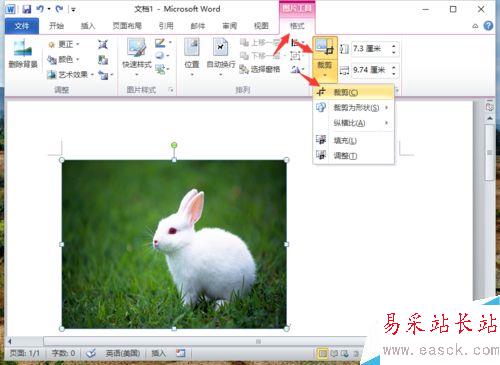This screenshot has width=500, height=365.
Task: Click the macro recording icon in status bar
Action: pos(181,353)
